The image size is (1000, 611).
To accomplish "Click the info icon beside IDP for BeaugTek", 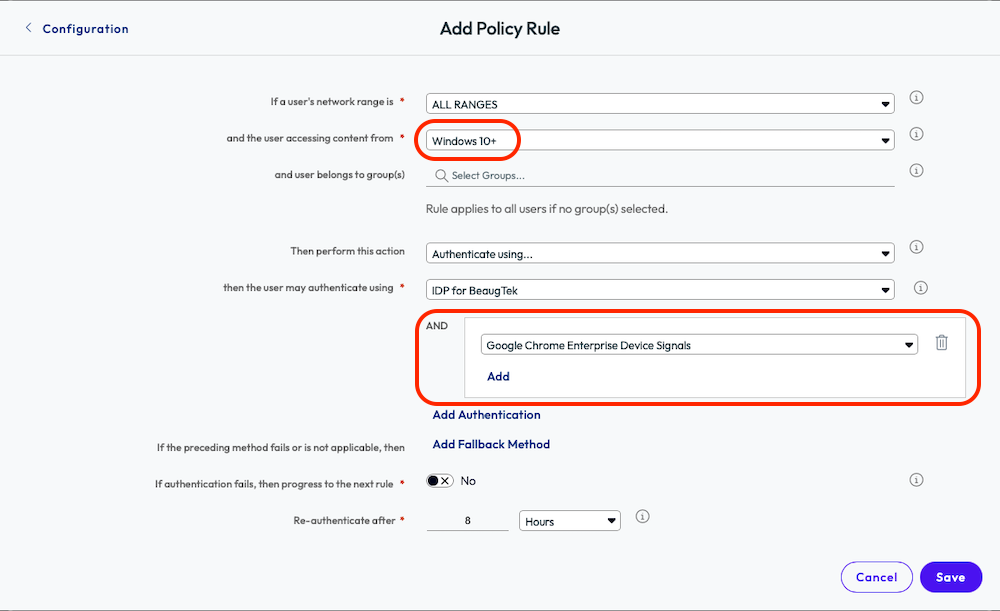I will [921, 288].
